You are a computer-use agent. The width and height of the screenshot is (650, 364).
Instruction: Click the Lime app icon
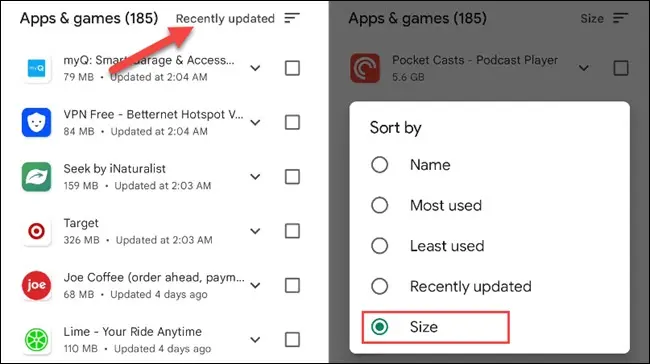pyautogui.click(x=36, y=340)
